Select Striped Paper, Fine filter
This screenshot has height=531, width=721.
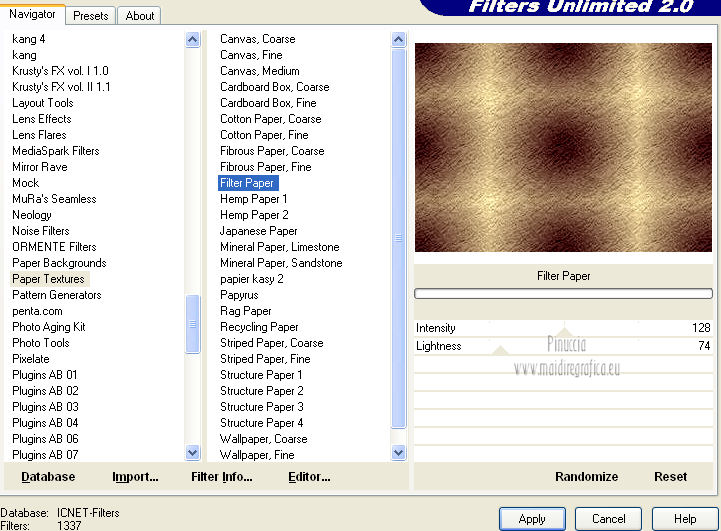tap(265, 359)
